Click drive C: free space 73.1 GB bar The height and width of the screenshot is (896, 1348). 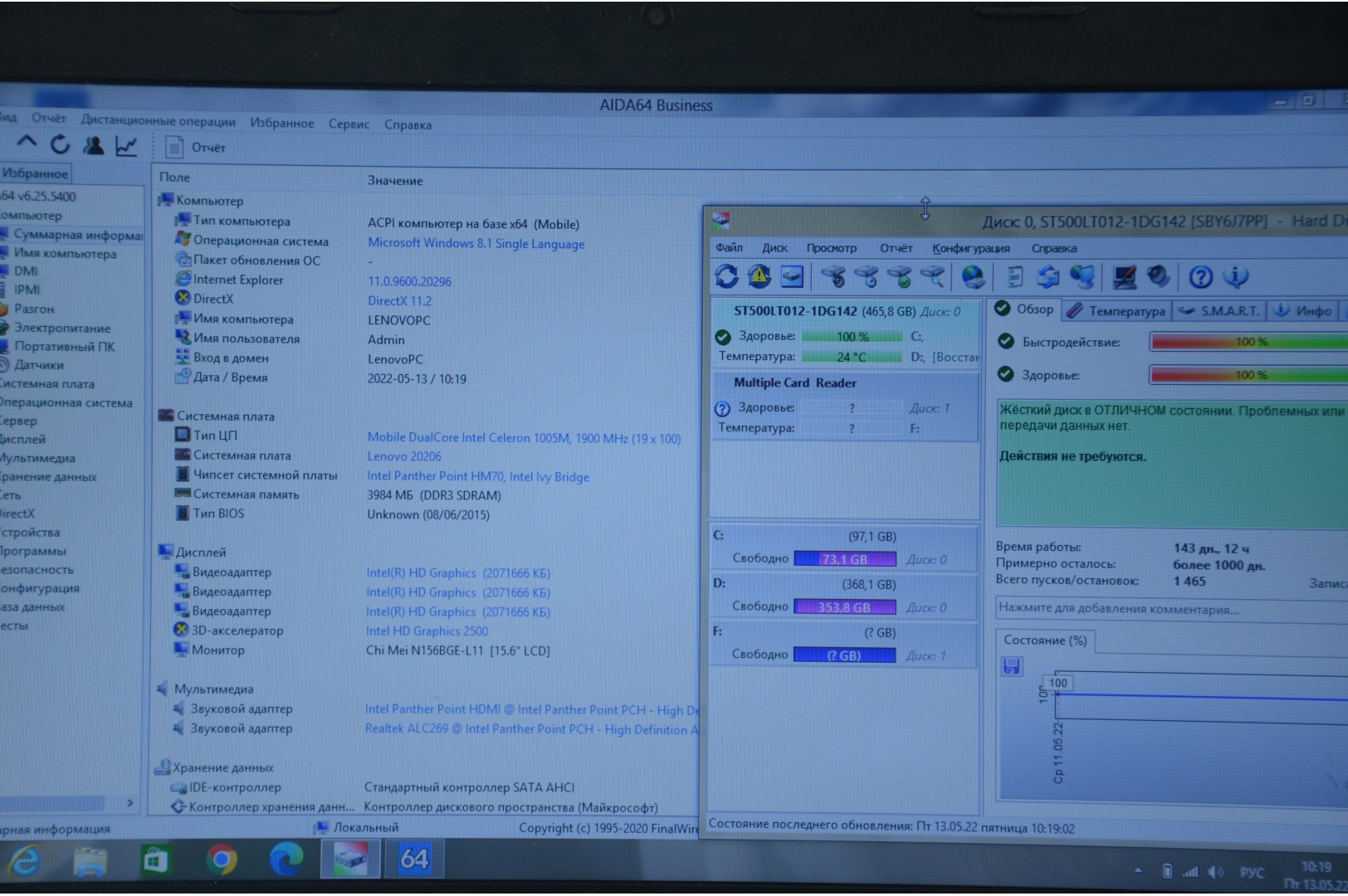click(x=845, y=558)
